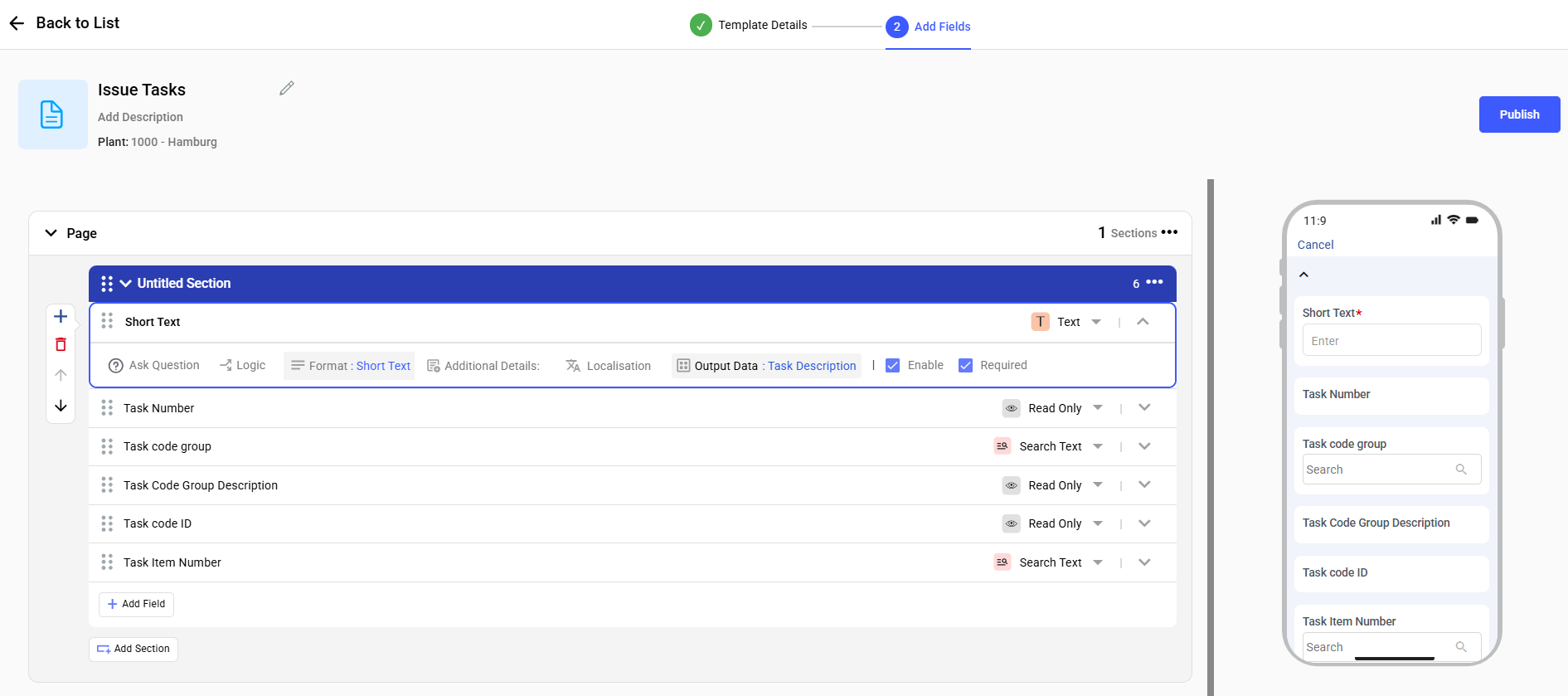The image size is (1568, 696).
Task: Click the Add Section button
Action: [x=133, y=649]
